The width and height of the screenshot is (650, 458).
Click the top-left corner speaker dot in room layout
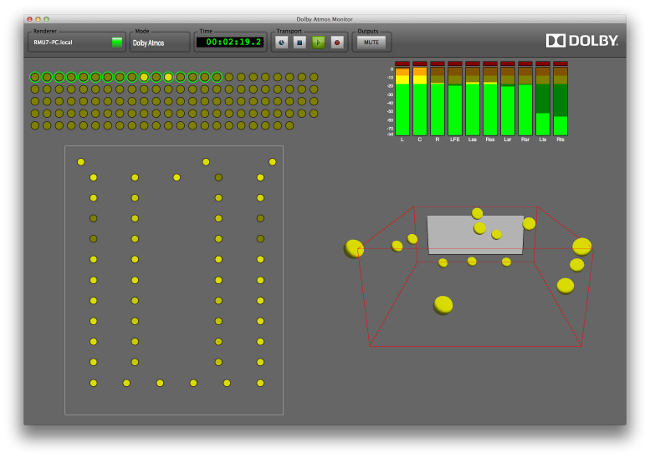(81, 162)
